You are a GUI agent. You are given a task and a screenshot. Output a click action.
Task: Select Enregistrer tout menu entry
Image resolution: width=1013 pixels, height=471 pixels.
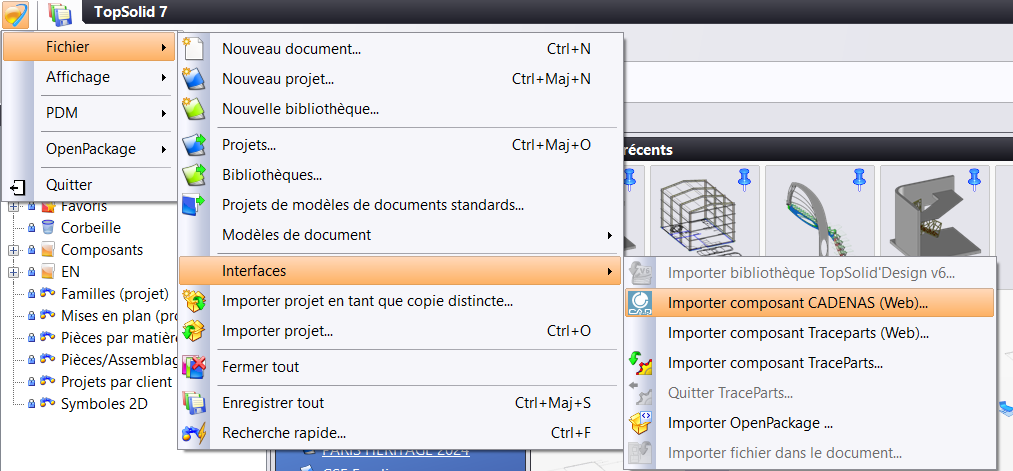[x=400, y=403]
